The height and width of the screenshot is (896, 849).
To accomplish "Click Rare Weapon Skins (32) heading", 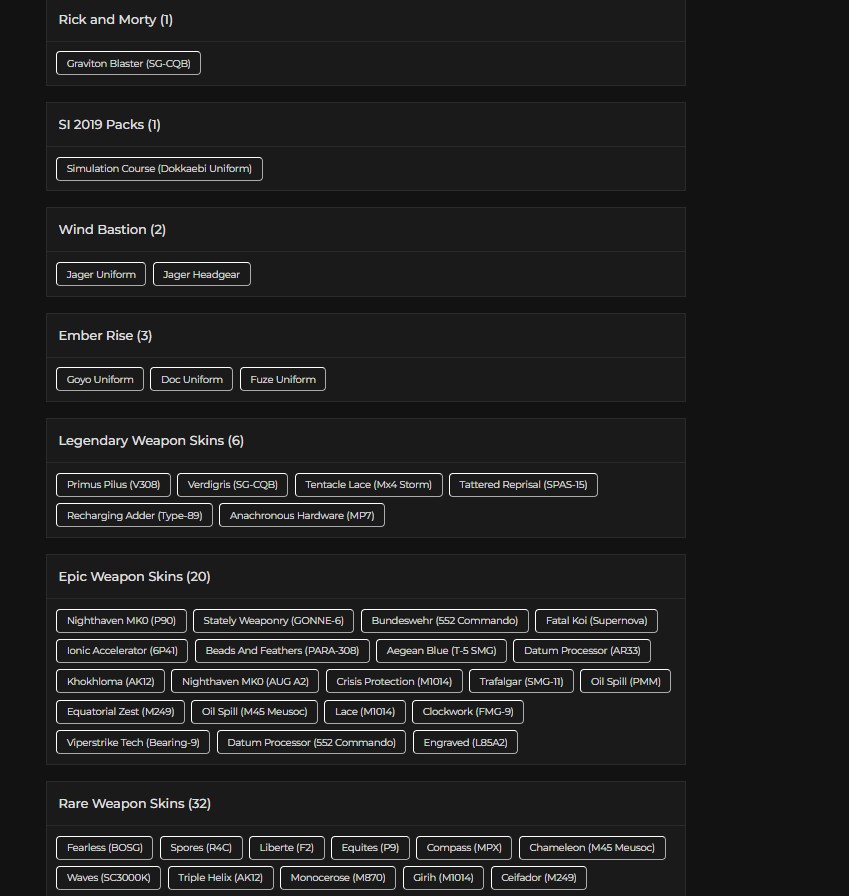I will tap(134, 803).
